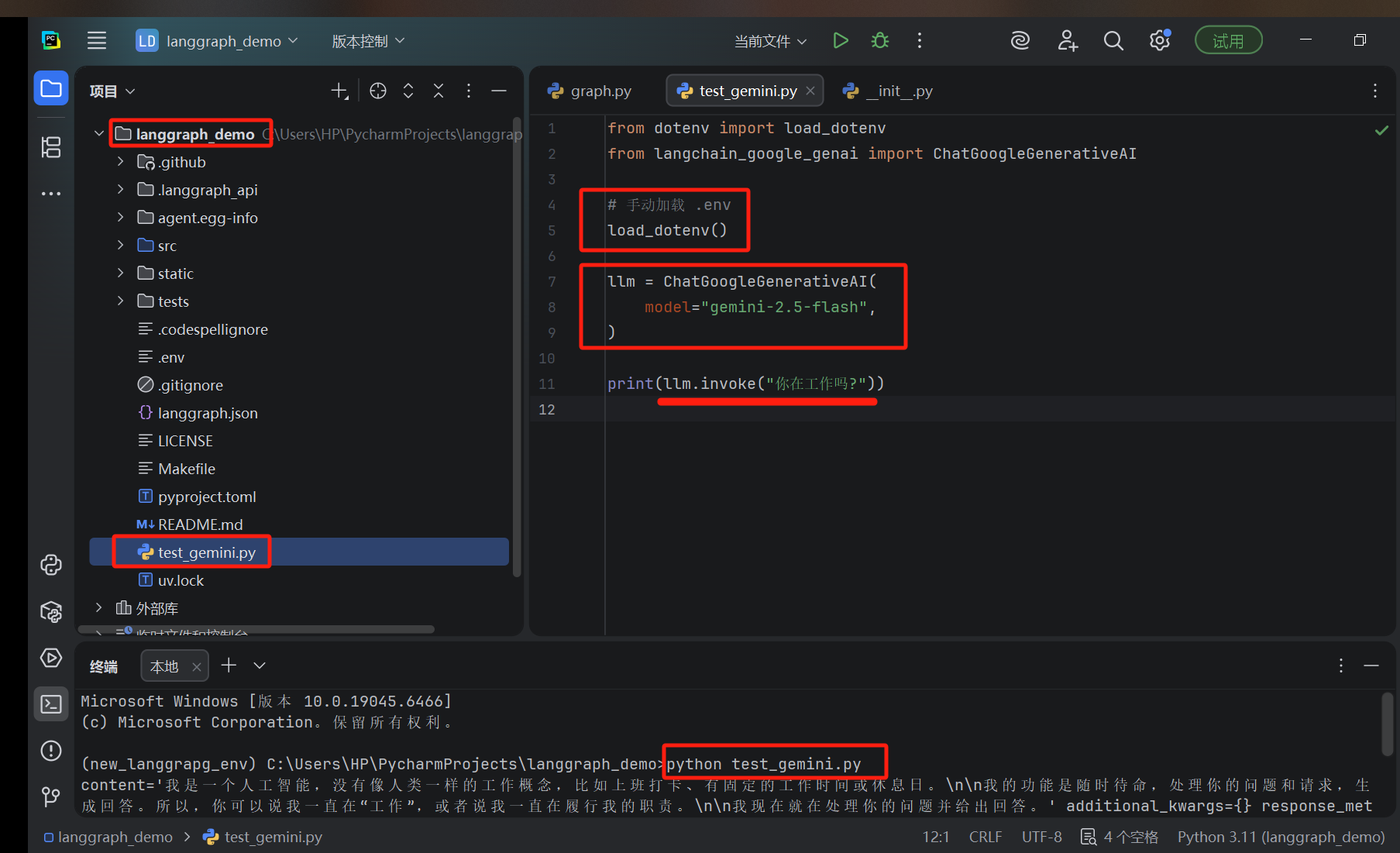
Task: Open the 项目 view dropdown
Action: click(112, 91)
